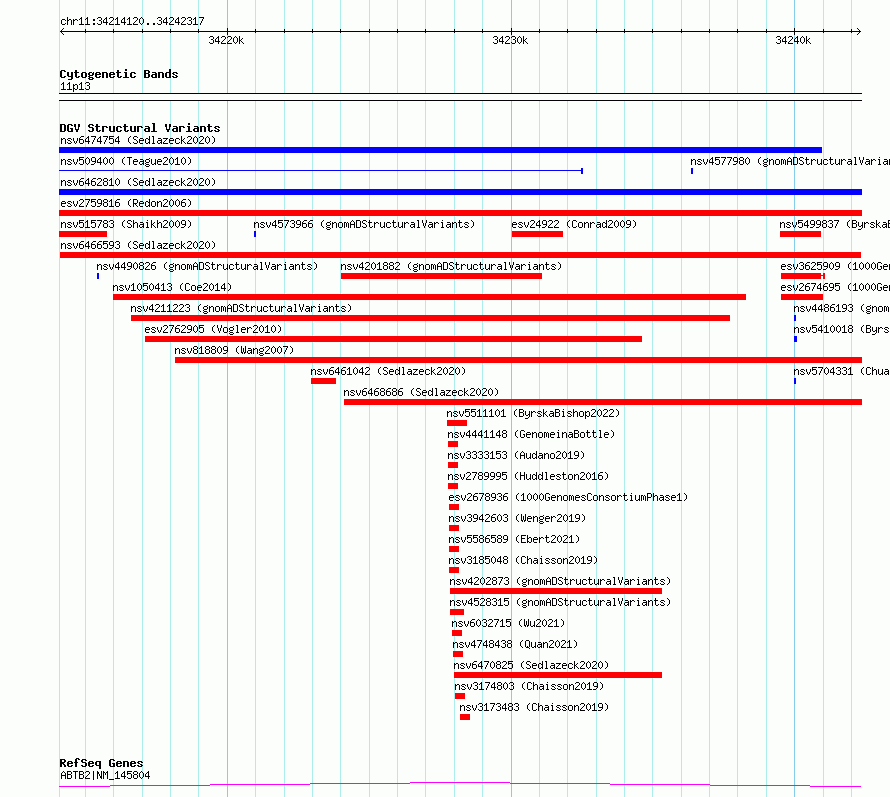
Task: Select the nsv6466593 red bar
Action: click(x=460, y=255)
